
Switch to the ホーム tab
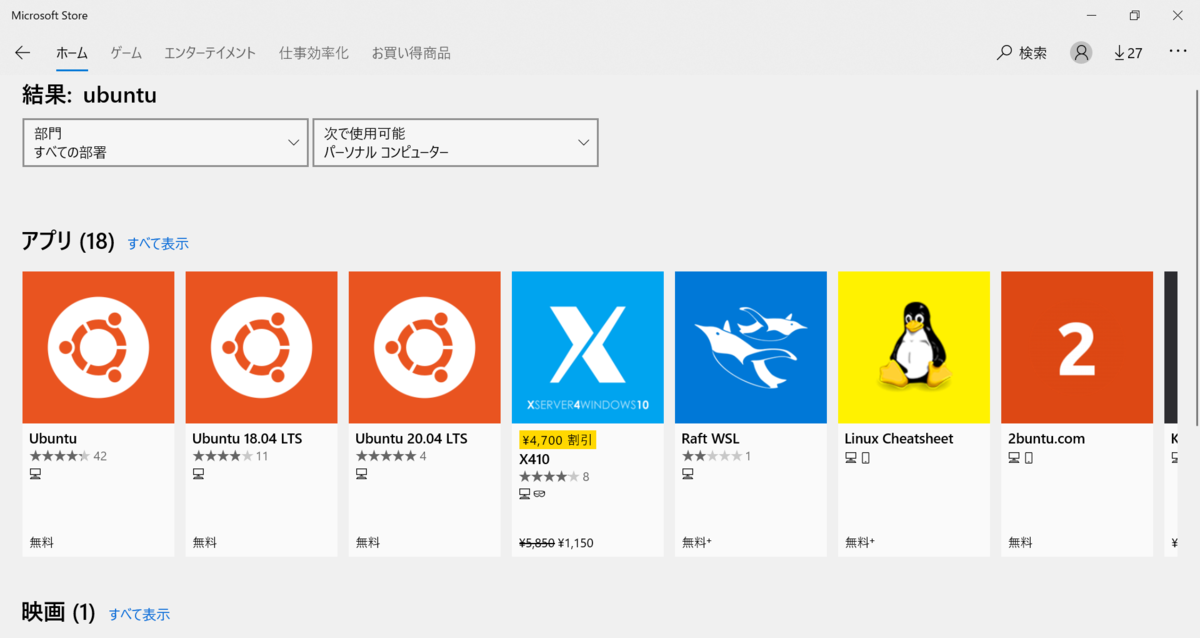pos(72,53)
